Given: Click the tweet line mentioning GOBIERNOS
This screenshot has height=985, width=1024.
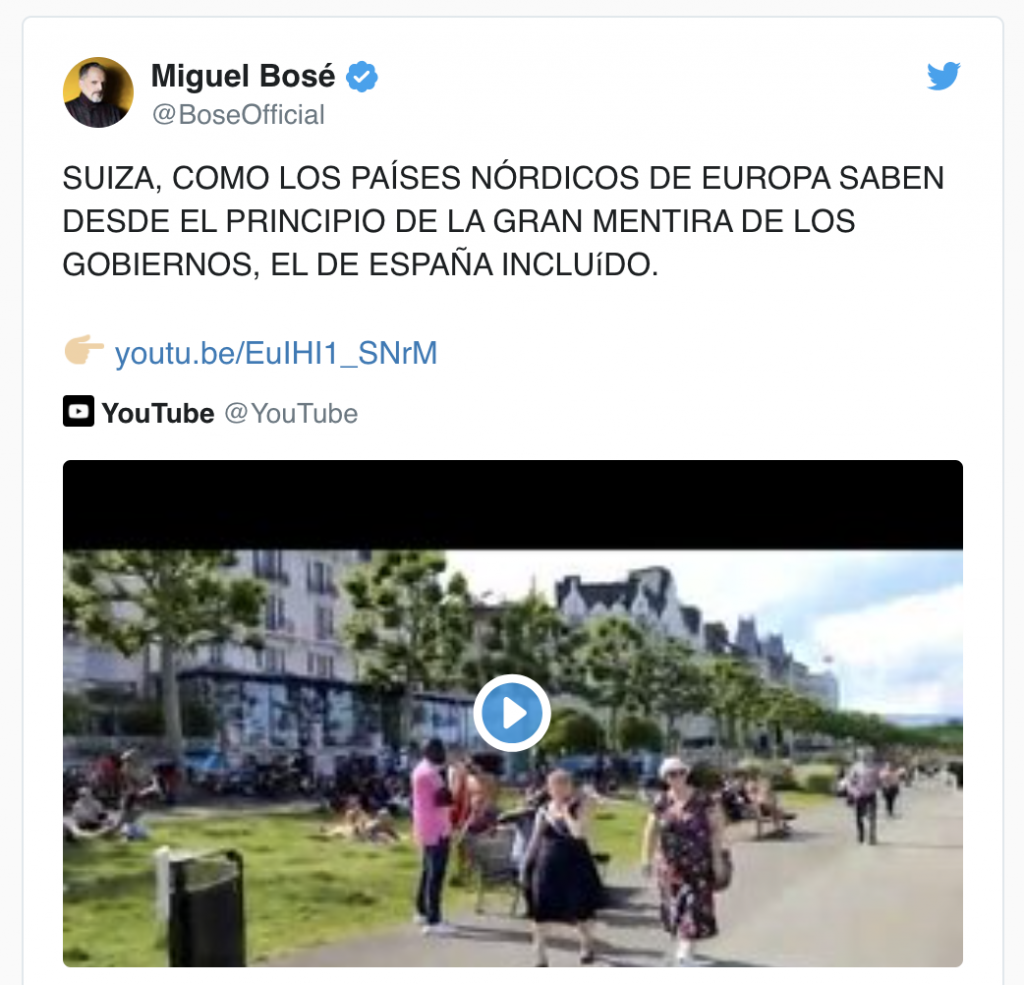Looking at the screenshot, I should pos(360,265).
